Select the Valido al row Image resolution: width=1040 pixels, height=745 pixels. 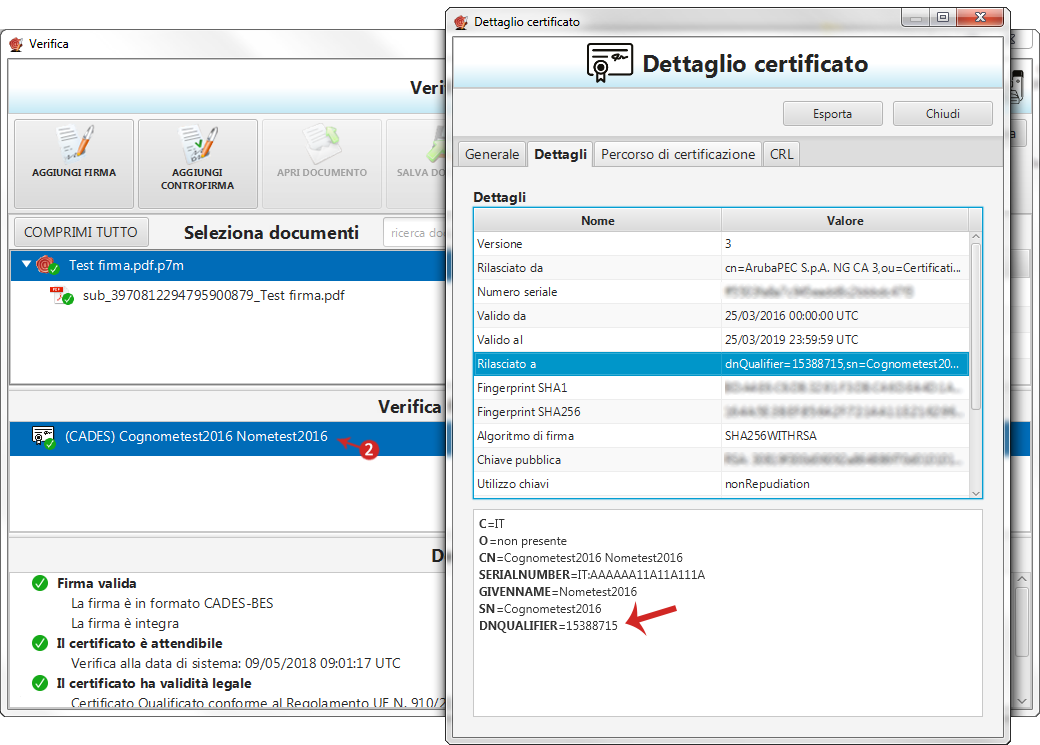722,340
